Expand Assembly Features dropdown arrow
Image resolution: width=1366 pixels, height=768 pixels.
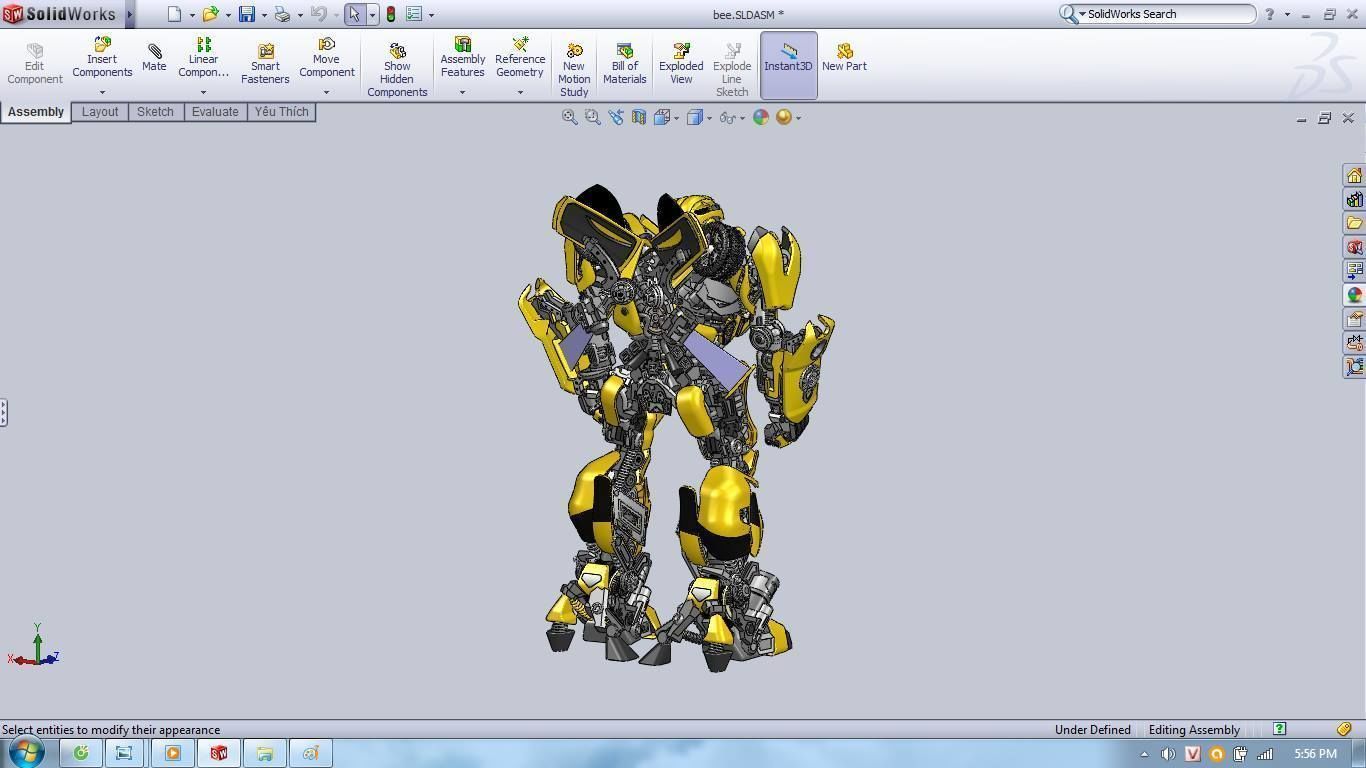click(462, 92)
